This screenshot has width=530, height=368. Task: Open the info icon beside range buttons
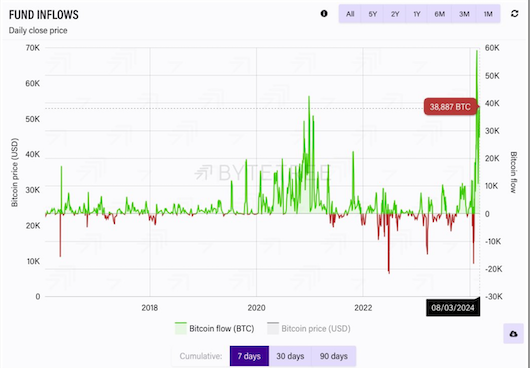pyautogui.click(x=324, y=14)
